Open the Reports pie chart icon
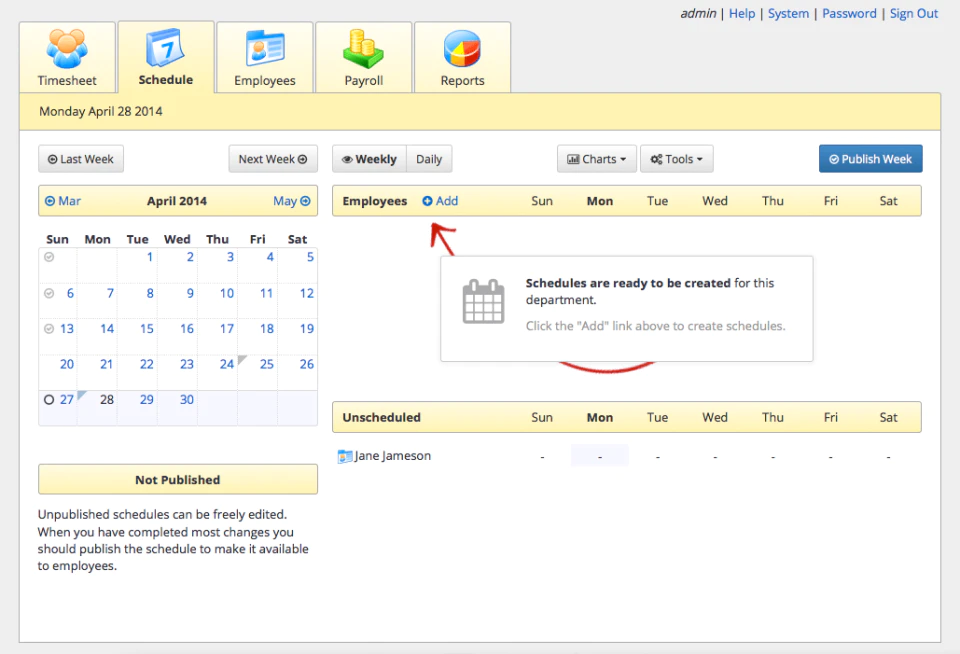Image resolution: width=960 pixels, height=654 pixels. pyautogui.click(x=462, y=48)
